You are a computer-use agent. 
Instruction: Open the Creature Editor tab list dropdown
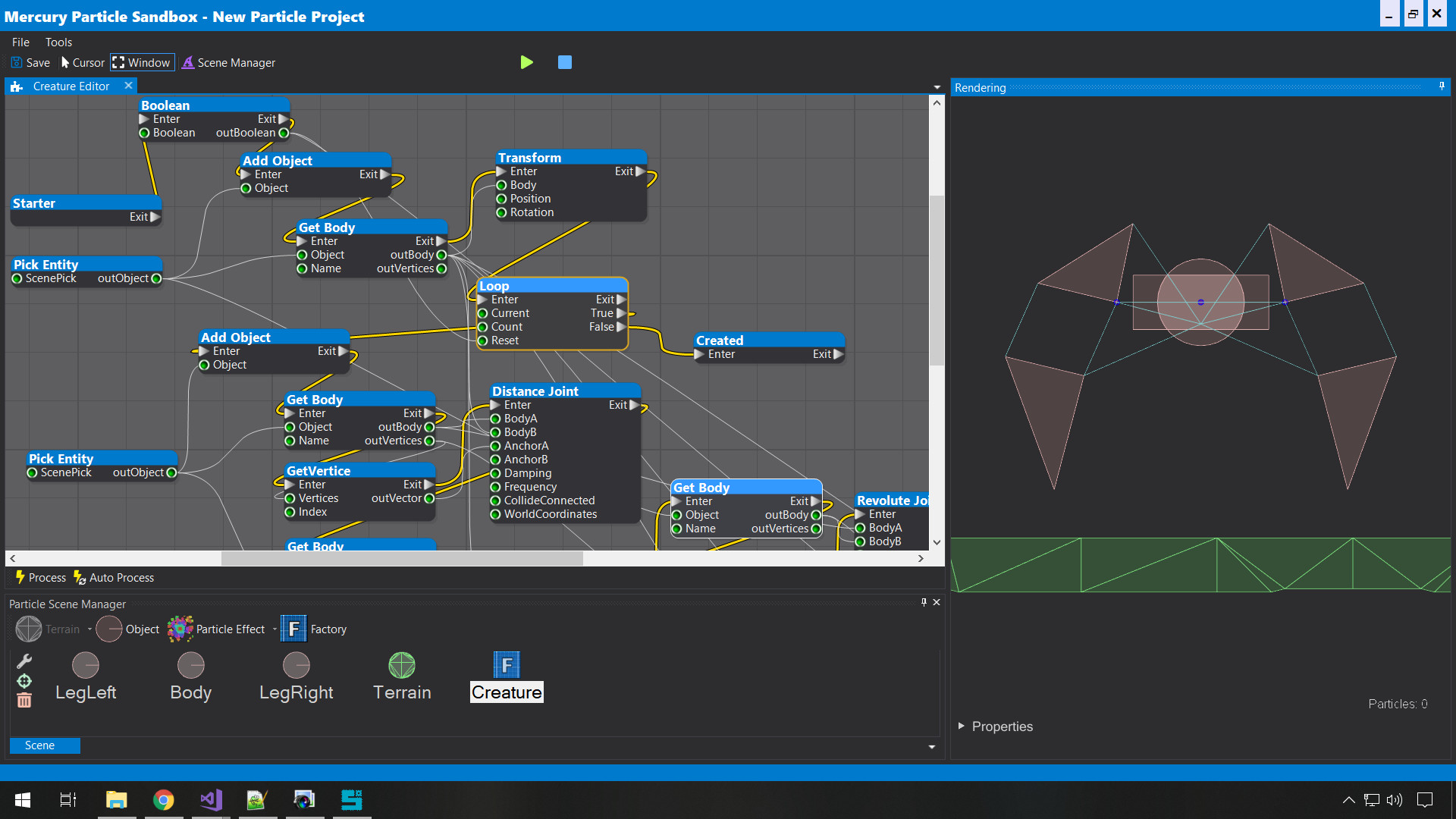[x=937, y=87]
